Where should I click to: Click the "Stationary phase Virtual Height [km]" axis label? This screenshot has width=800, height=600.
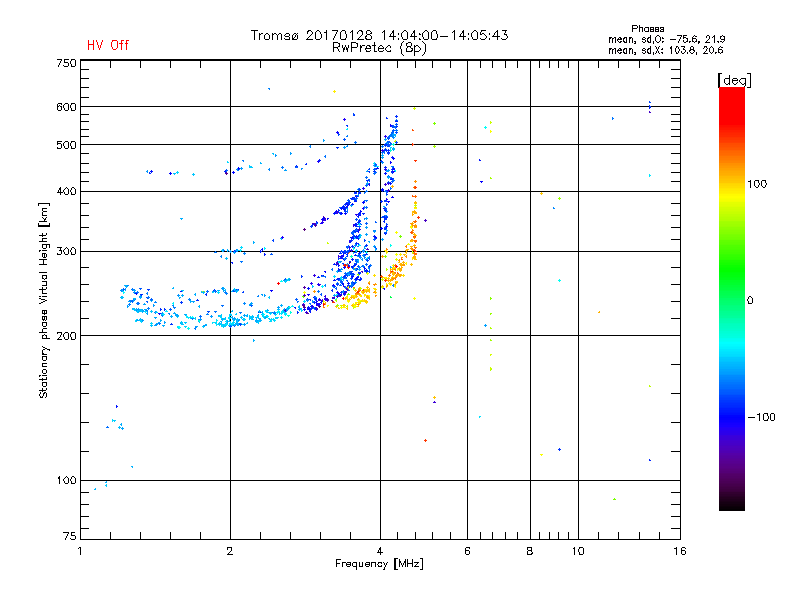43,300
